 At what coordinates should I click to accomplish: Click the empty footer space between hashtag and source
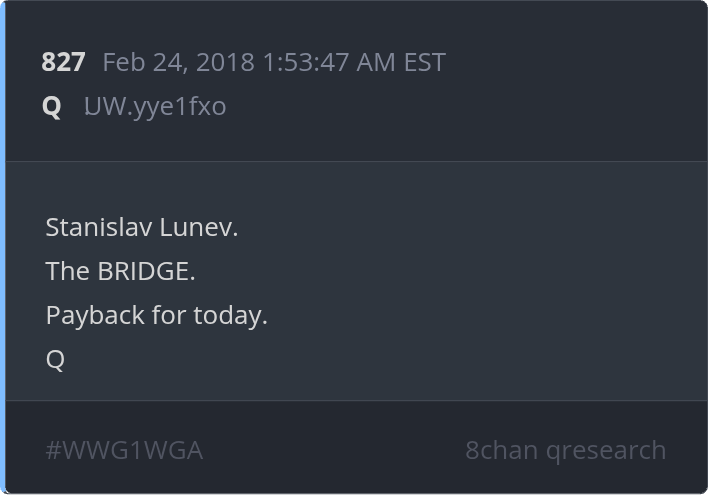click(330, 450)
